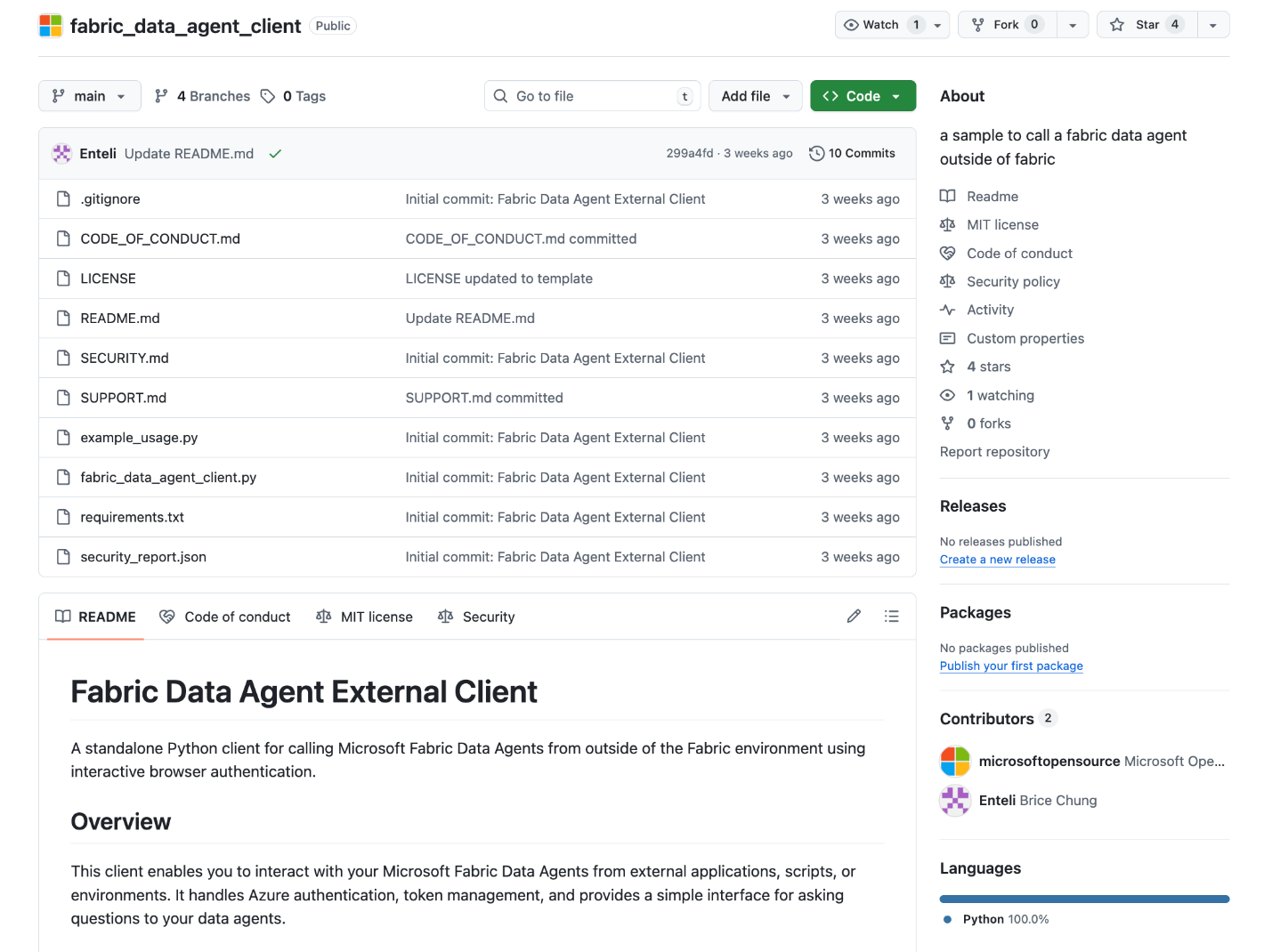The width and height of the screenshot is (1272, 952).
Task: Open the README outline list icon
Action: tap(891, 617)
